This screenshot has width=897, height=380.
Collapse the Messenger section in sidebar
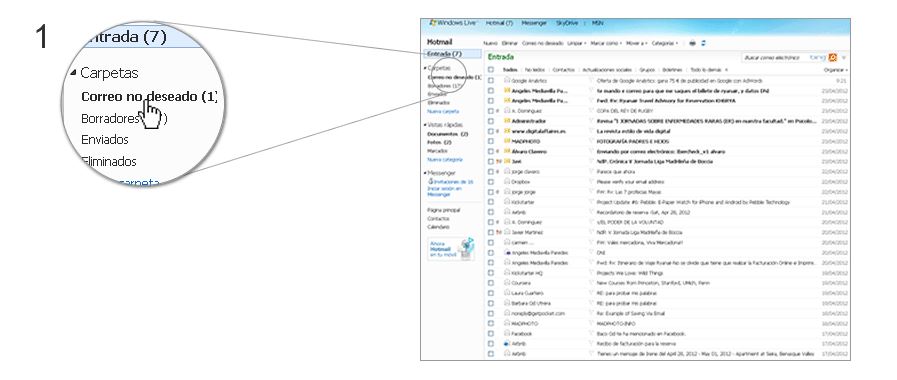(425, 172)
